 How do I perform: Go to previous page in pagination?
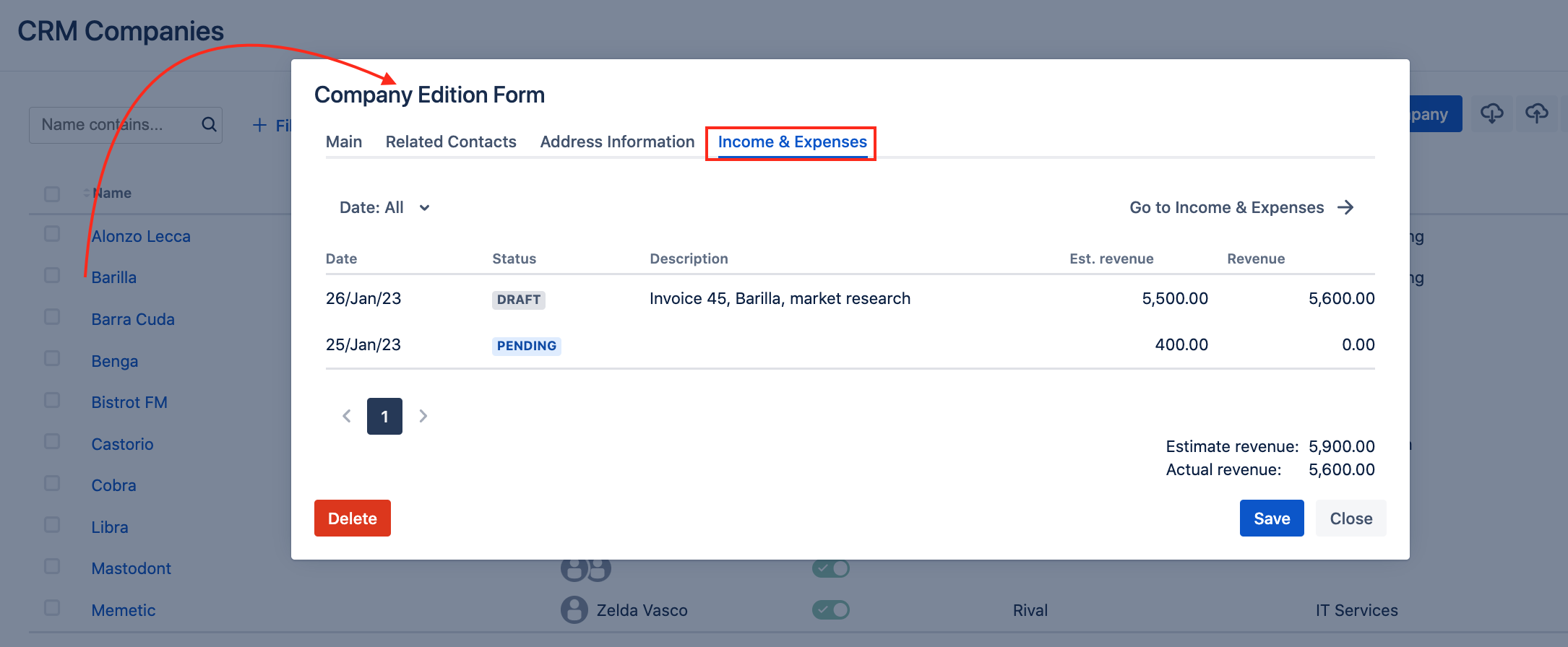click(347, 416)
